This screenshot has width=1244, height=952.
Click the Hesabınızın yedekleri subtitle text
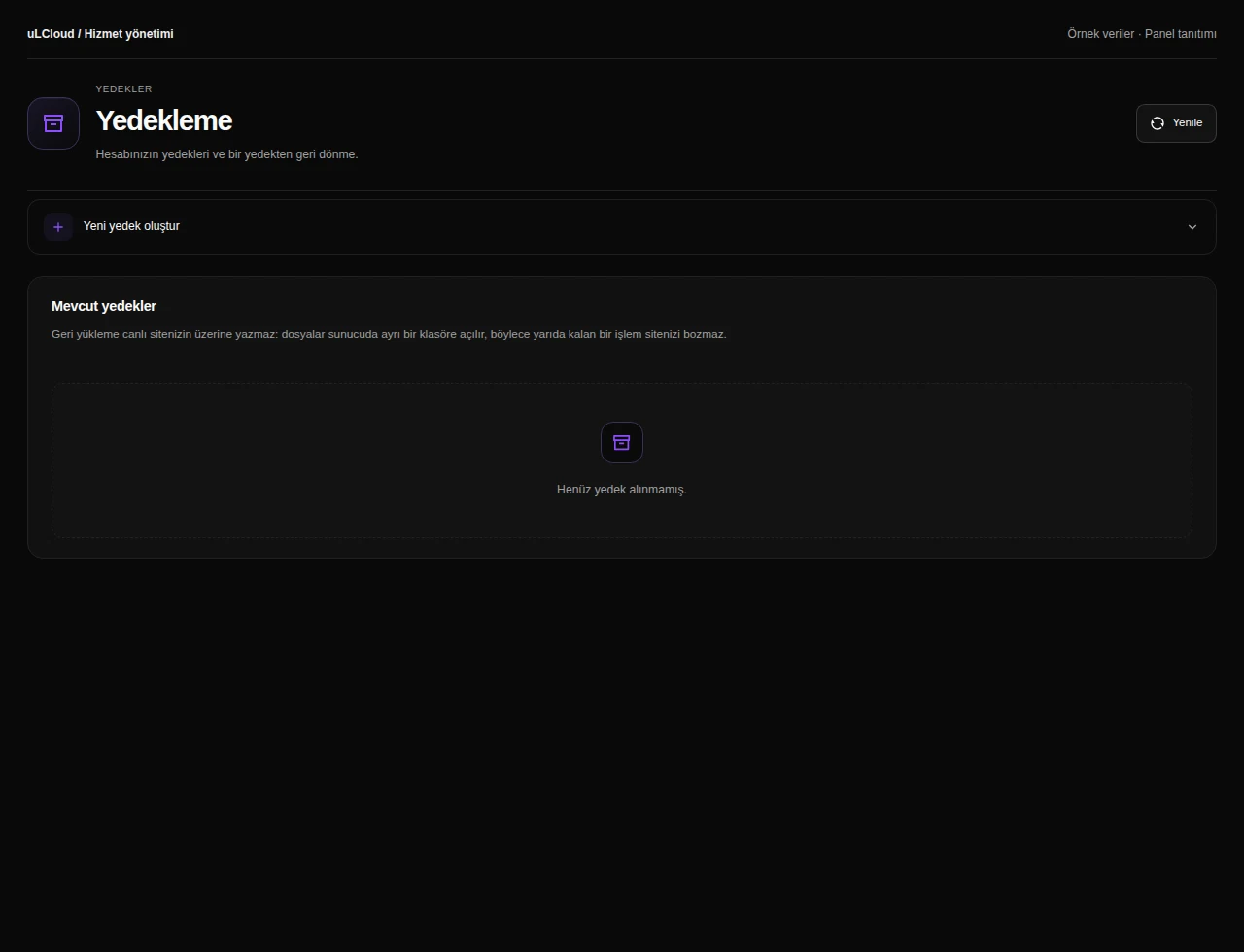click(226, 154)
